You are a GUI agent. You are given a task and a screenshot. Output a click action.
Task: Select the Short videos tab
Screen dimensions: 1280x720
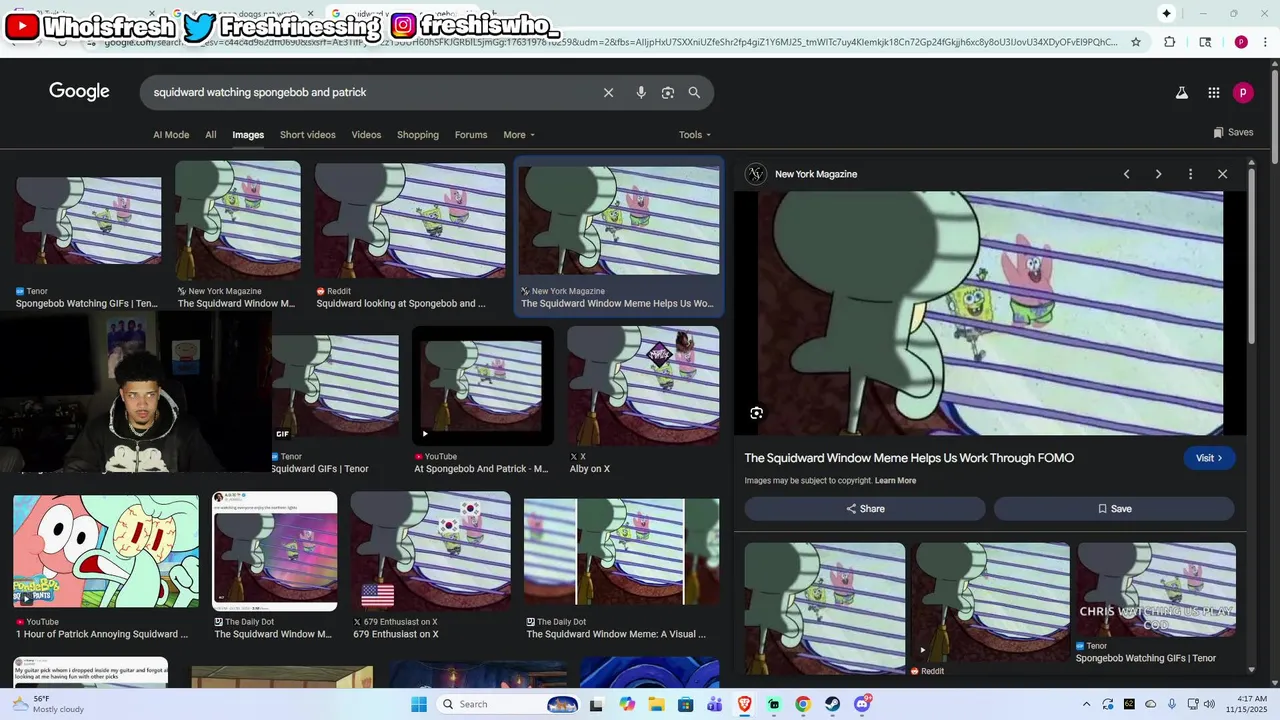point(308,135)
